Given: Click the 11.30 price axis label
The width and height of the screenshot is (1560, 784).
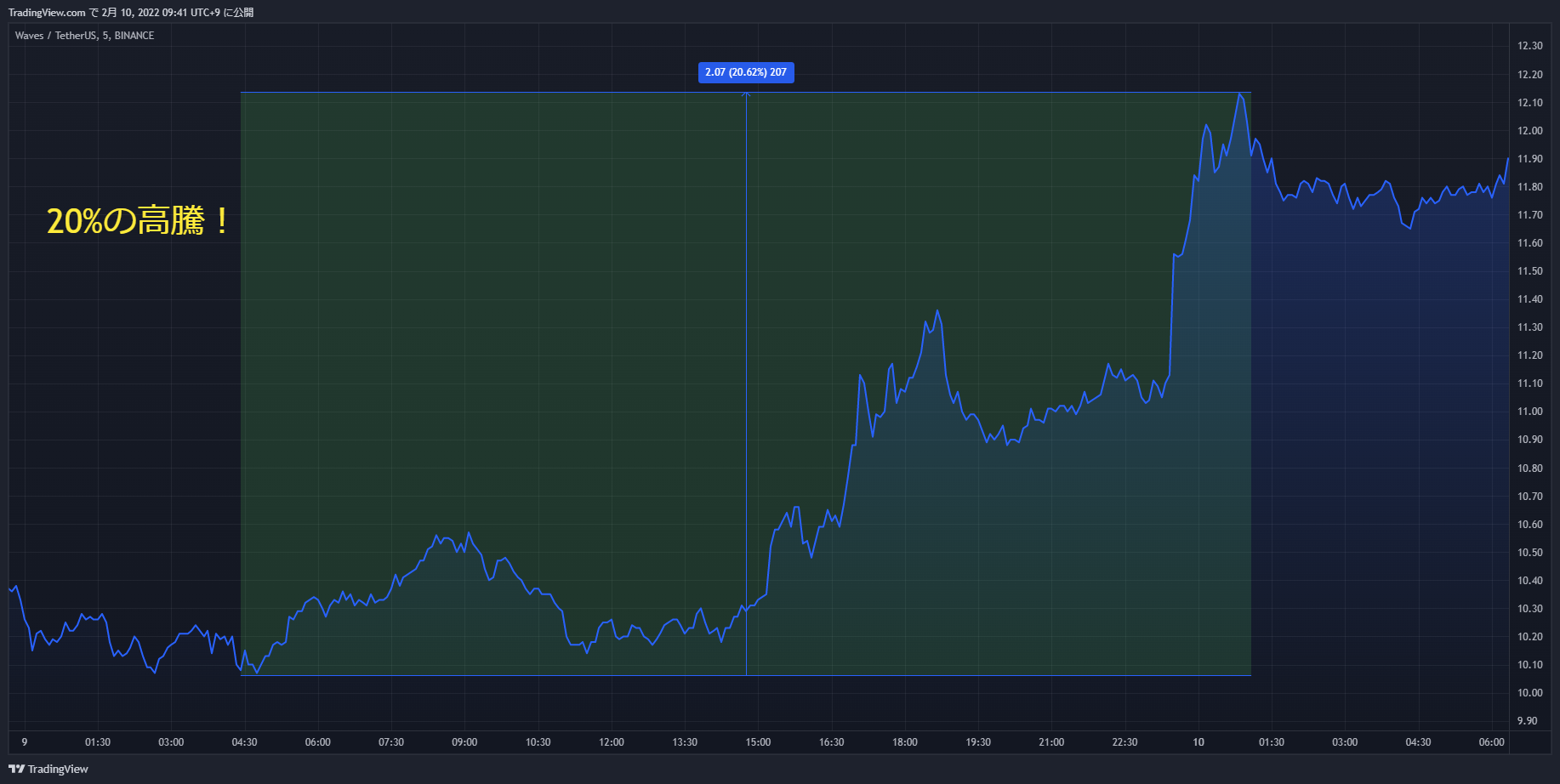Looking at the screenshot, I should [1529, 327].
